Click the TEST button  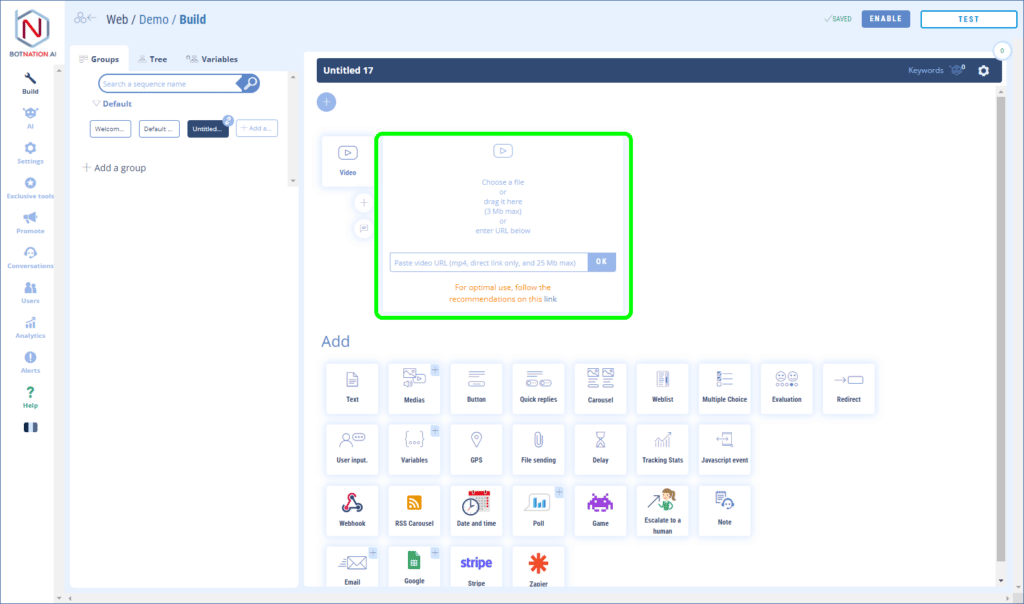968,19
